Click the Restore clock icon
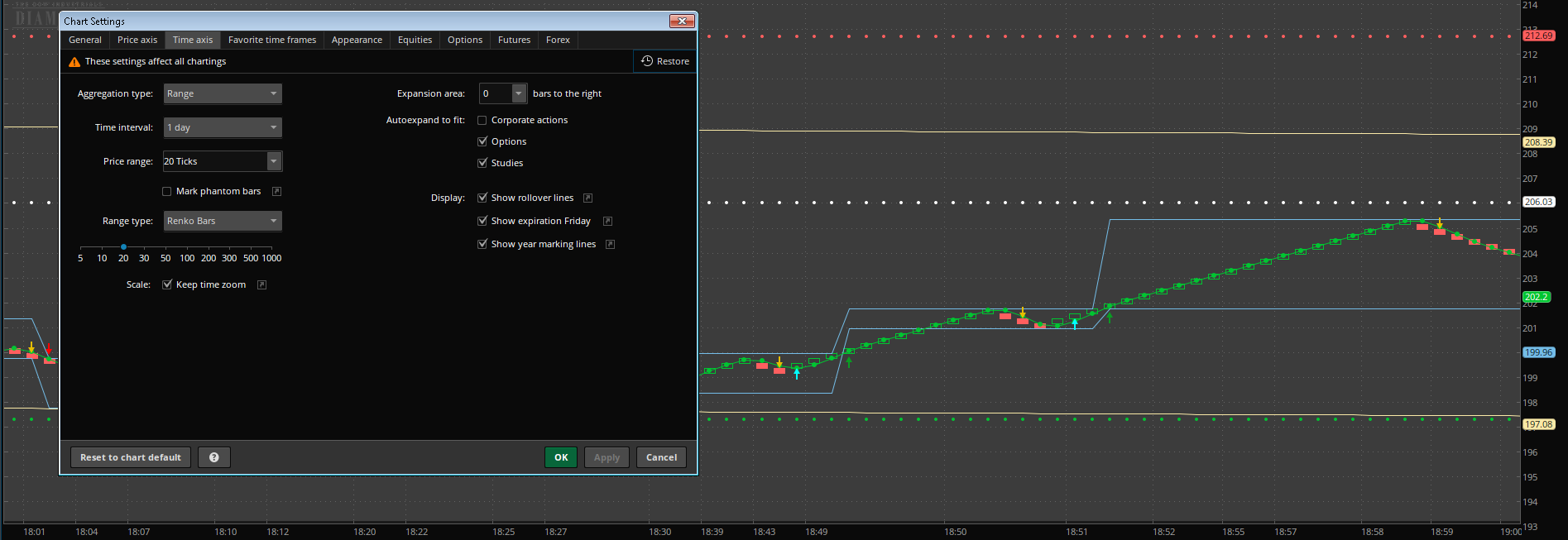 647,61
